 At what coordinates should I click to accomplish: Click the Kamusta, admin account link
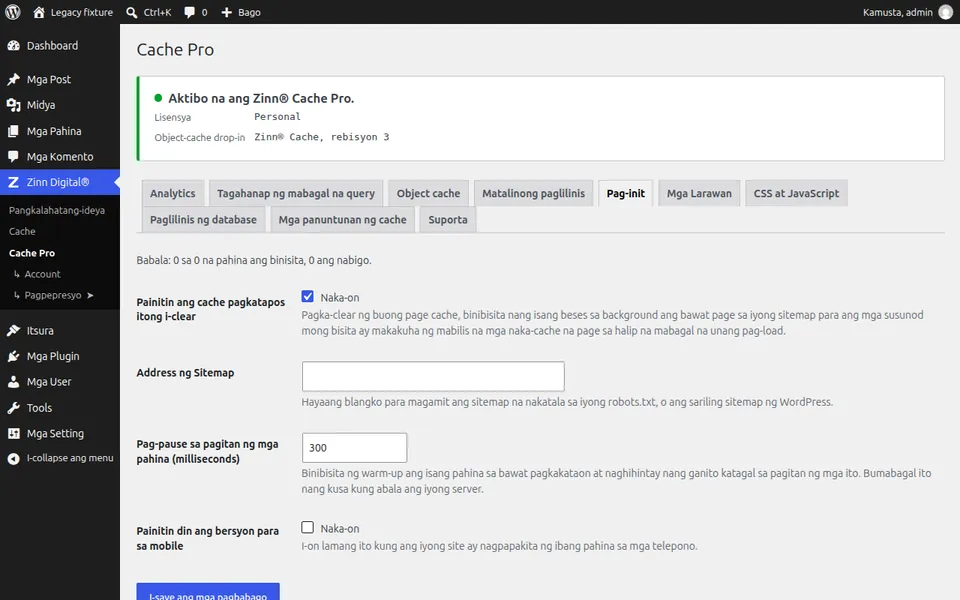(x=898, y=12)
